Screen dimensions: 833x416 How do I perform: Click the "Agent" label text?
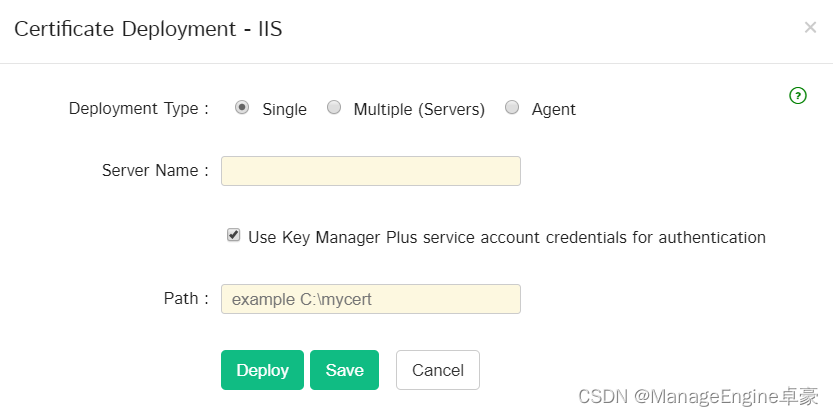coord(554,109)
